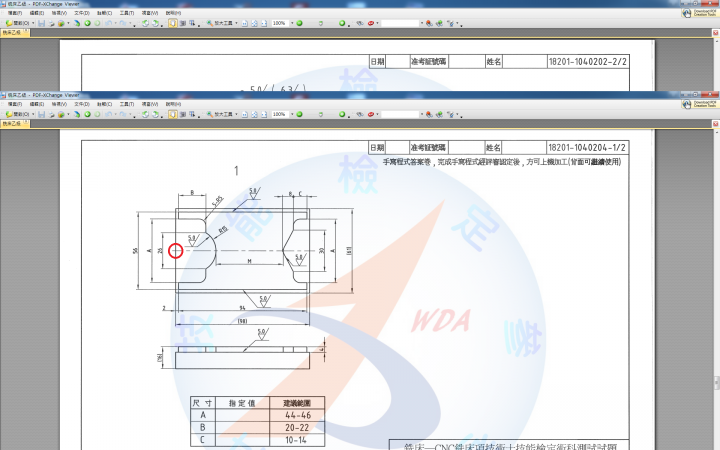
Task: Click the 開啟(O) open button in upper window
Action: pyautogui.click(x=18, y=23)
